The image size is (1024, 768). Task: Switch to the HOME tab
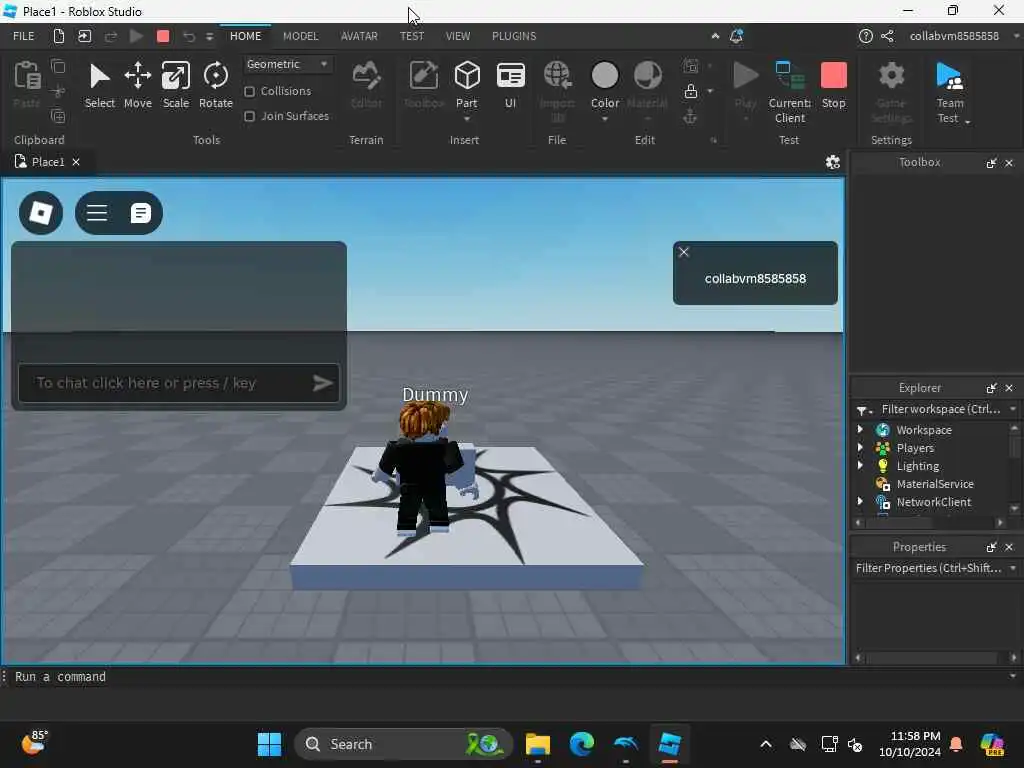(246, 36)
